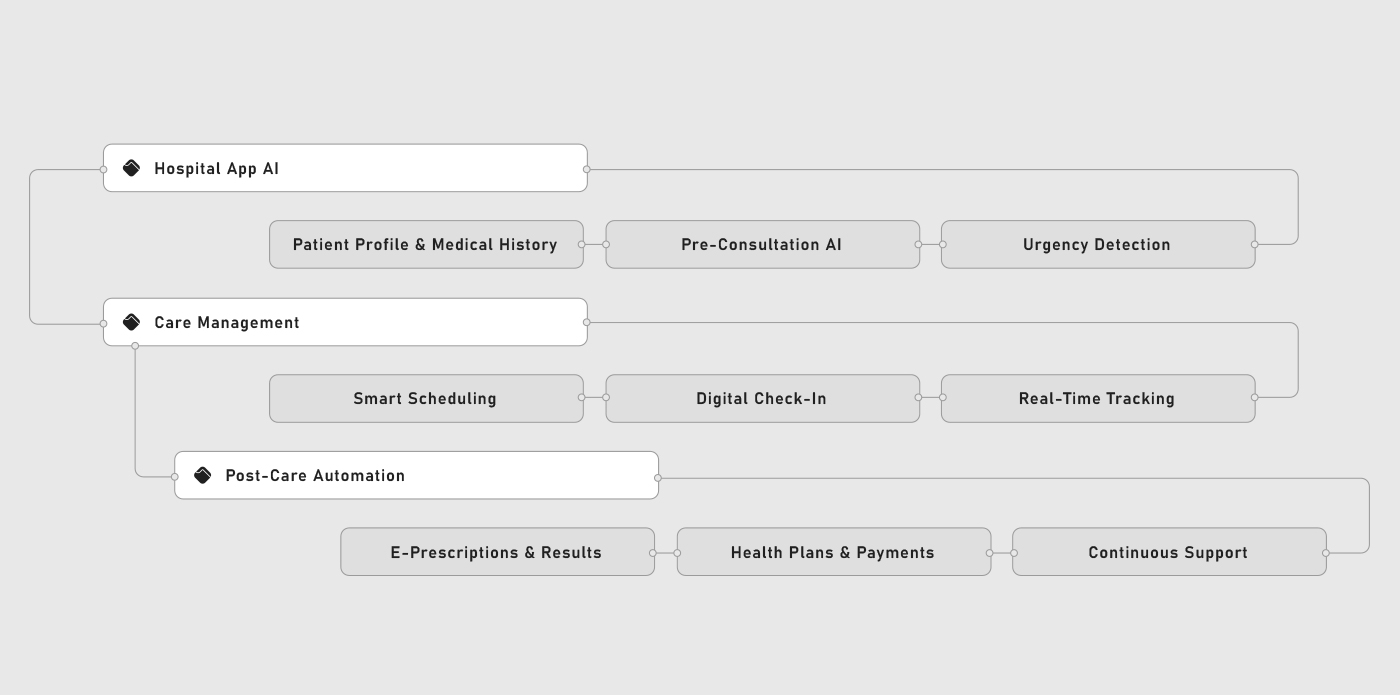
Task: Click right connector dot of Continuous Support
Action: [x=1326, y=552]
